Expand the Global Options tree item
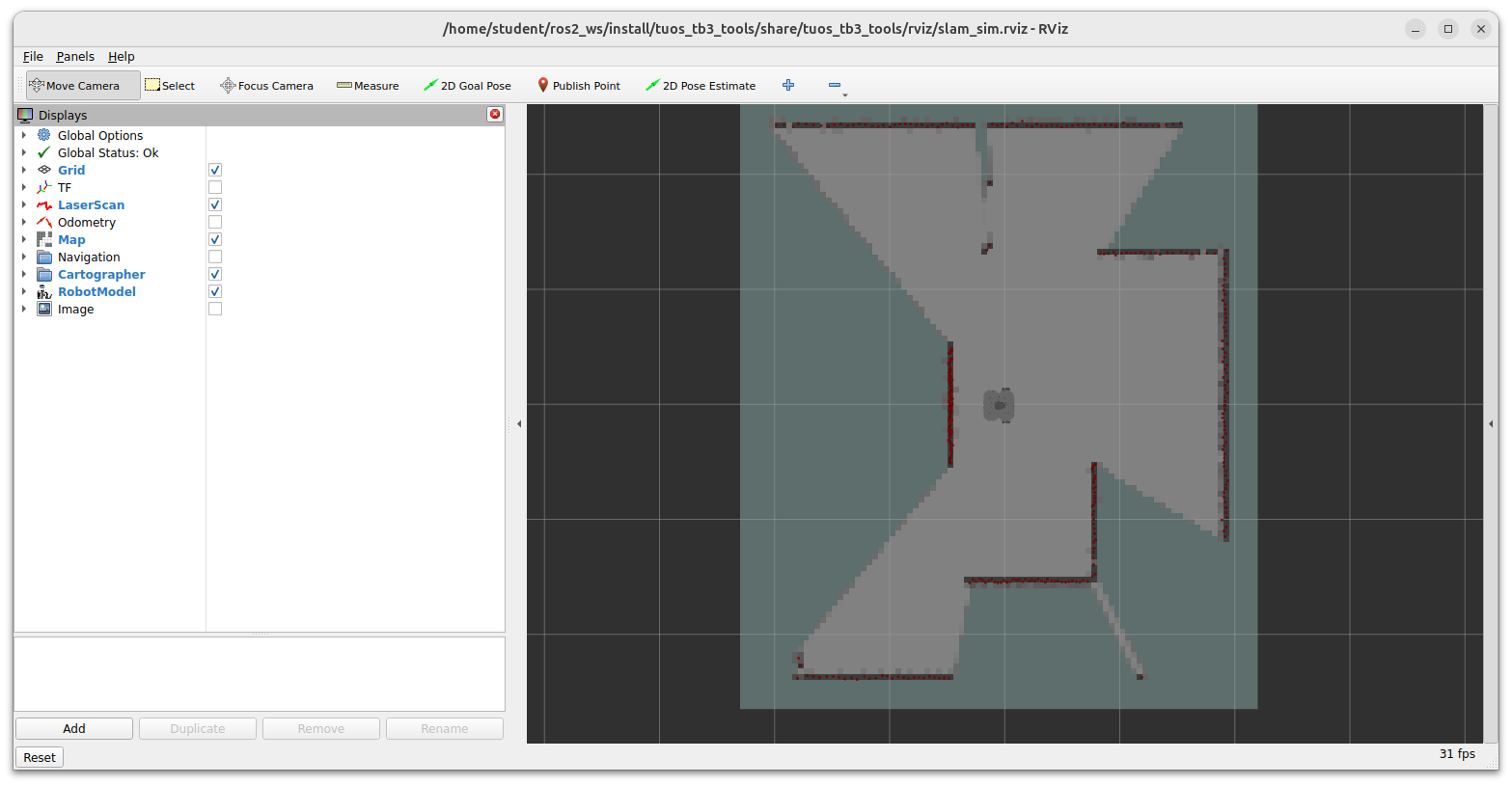 tap(24, 136)
